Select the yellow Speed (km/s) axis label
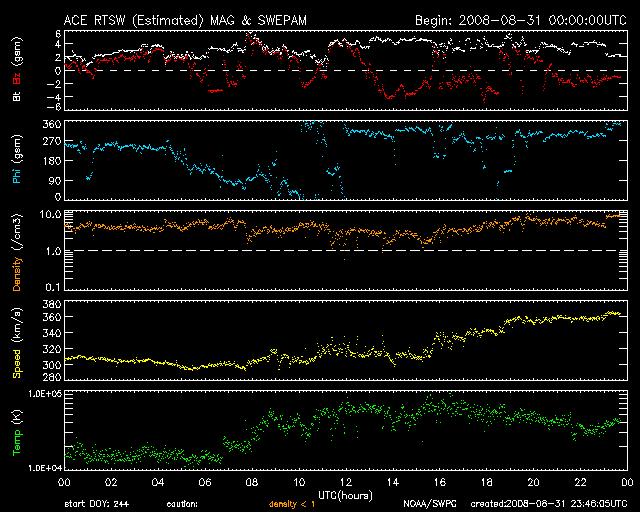The width and height of the screenshot is (640, 512). [17, 343]
